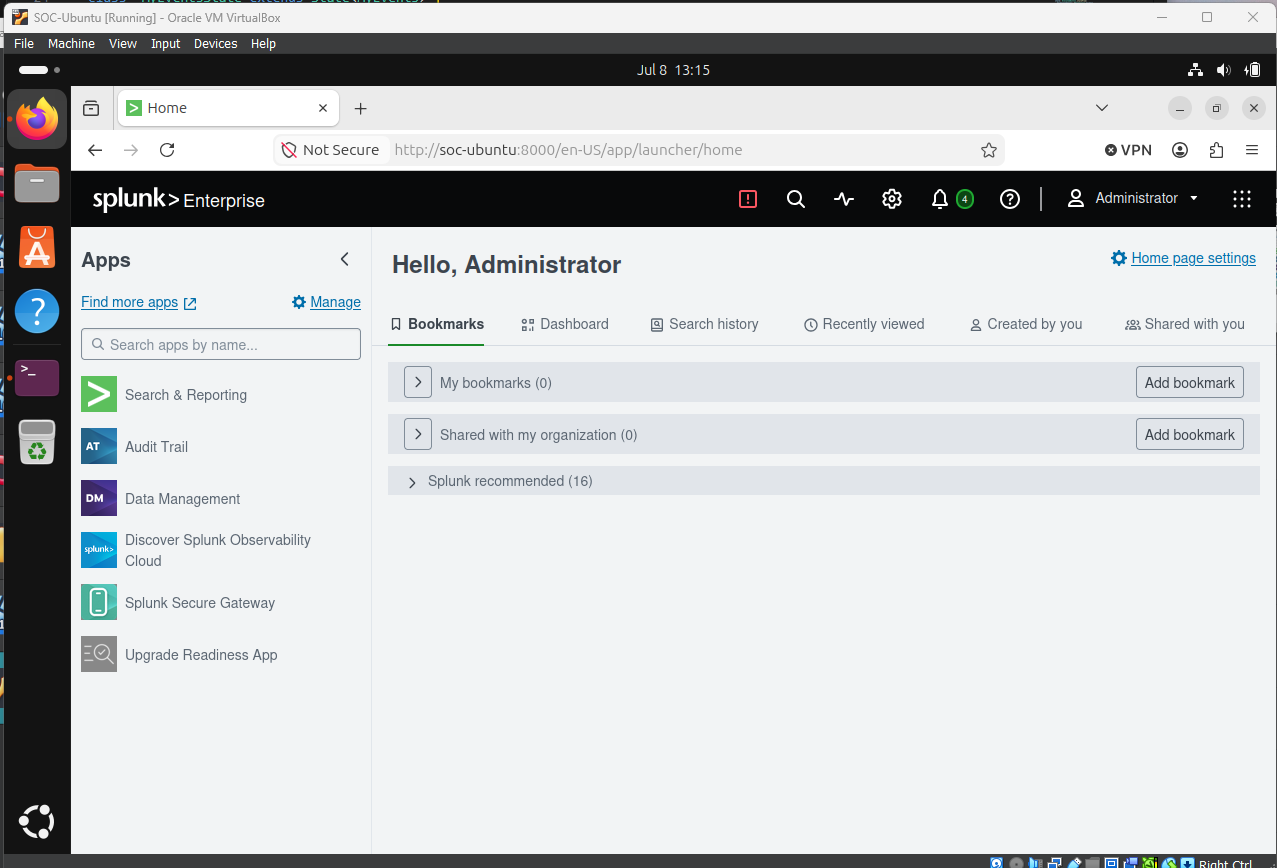Switch to the Created by you tab
The width and height of the screenshot is (1277, 868).
pyautogui.click(x=1026, y=324)
